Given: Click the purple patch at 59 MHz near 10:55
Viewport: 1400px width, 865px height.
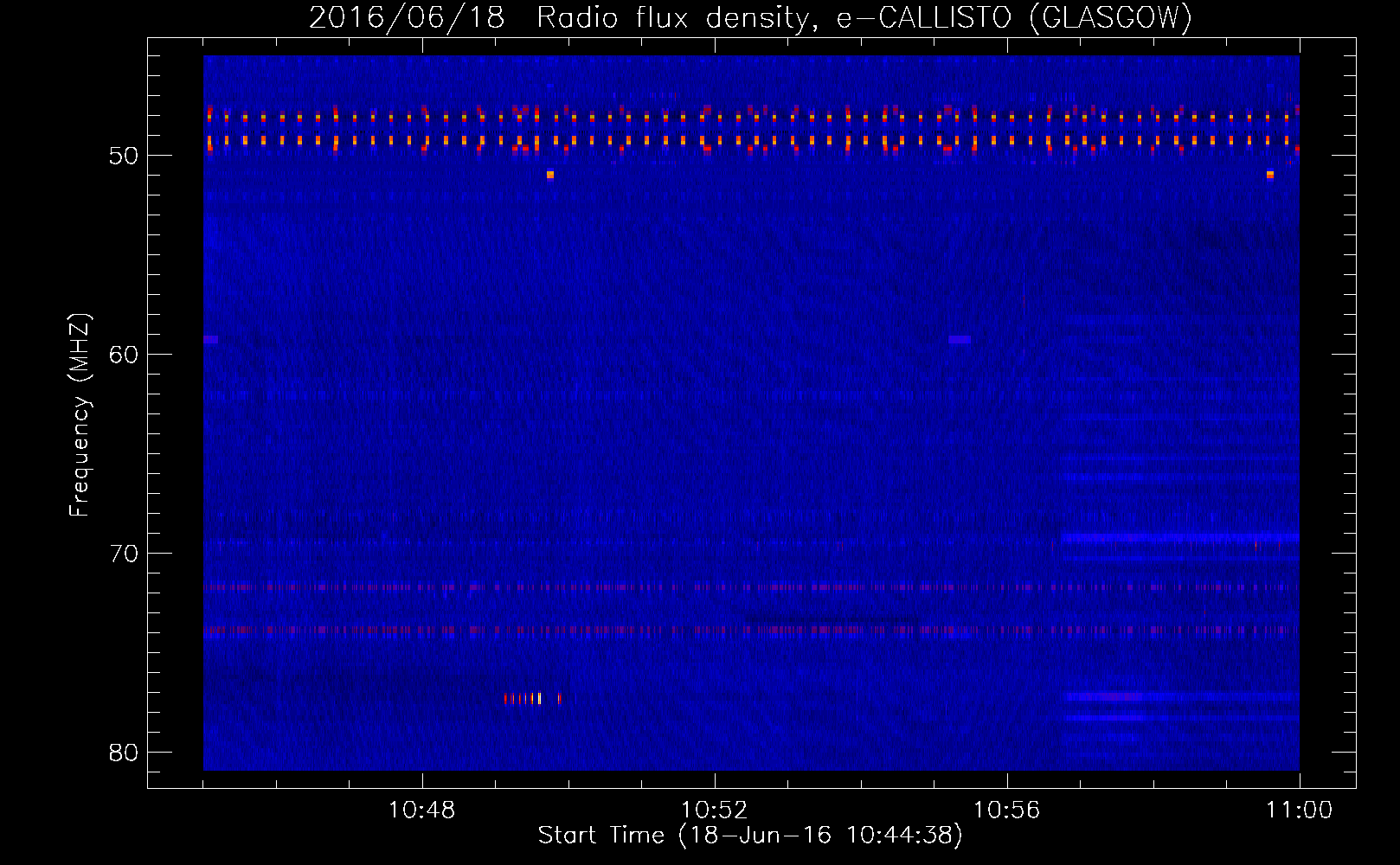Looking at the screenshot, I should 959,340.
